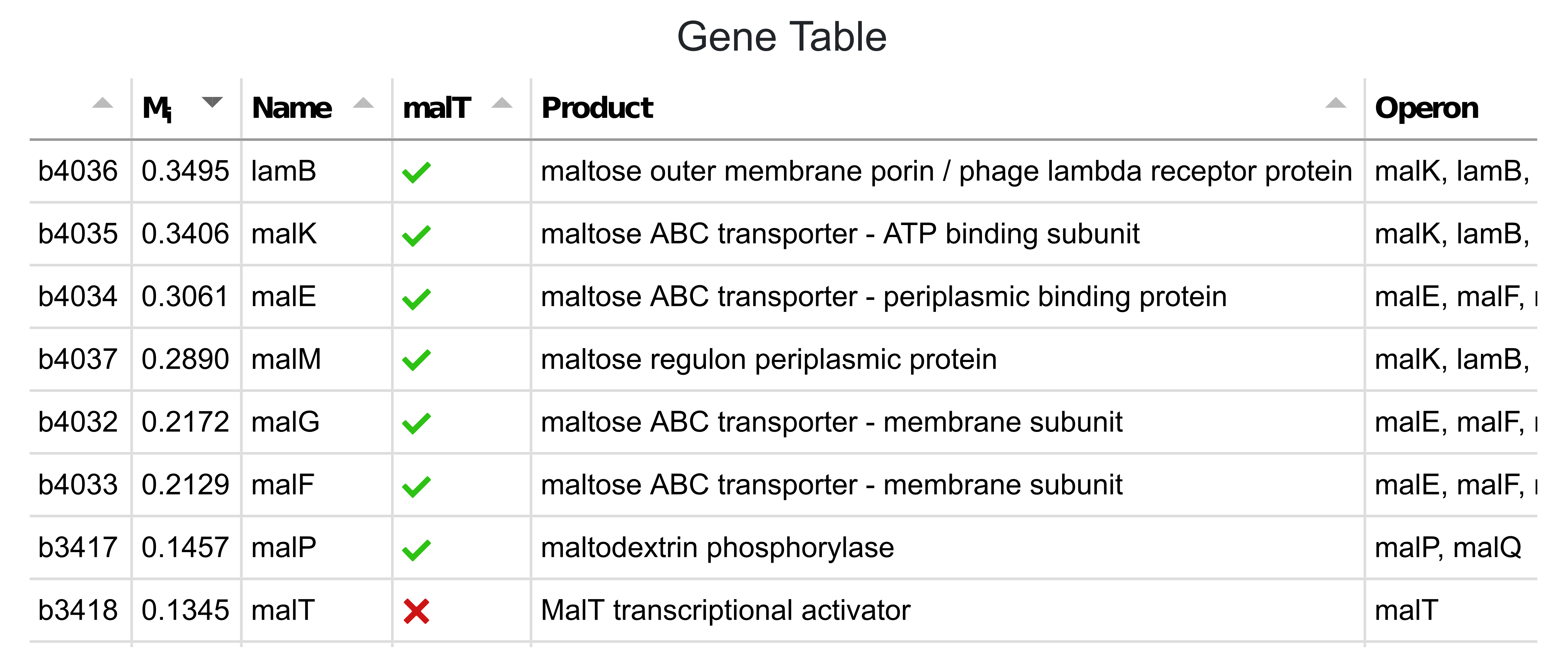1568x659 pixels.
Task: Sort the Name column with its arrow
Action: tap(364, 103)
